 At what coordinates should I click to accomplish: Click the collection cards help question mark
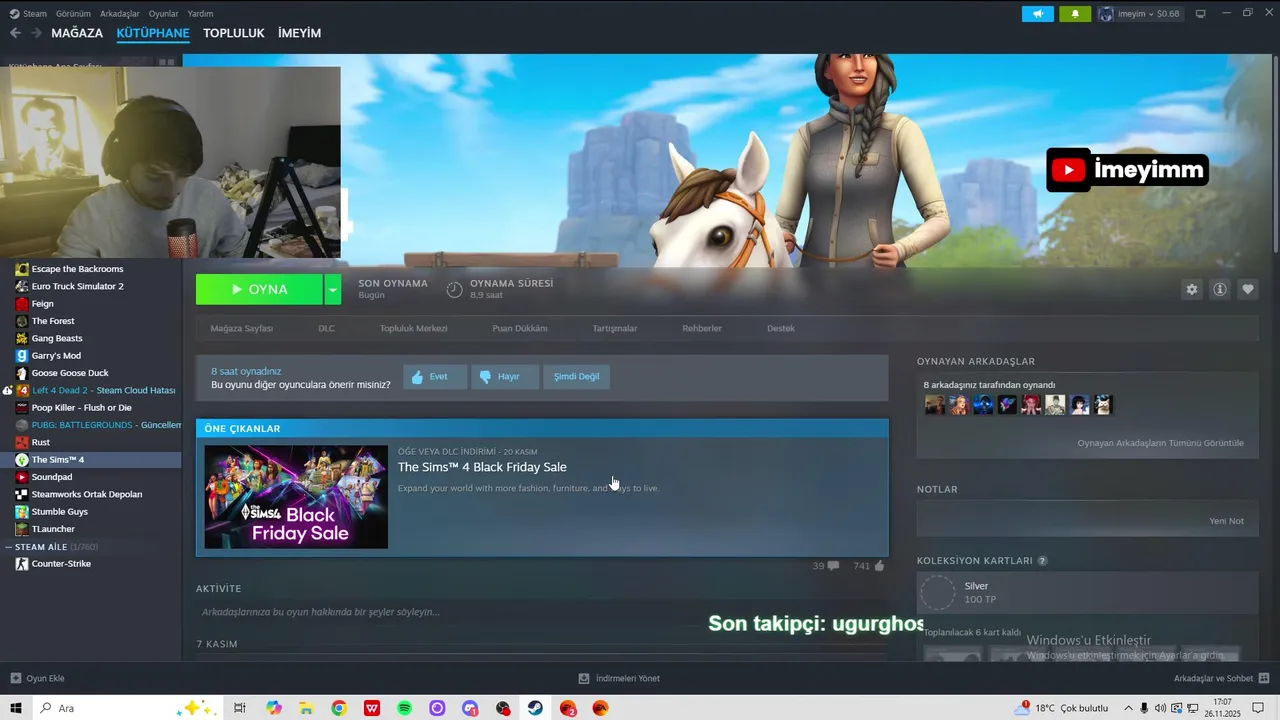pos(1042,561)
